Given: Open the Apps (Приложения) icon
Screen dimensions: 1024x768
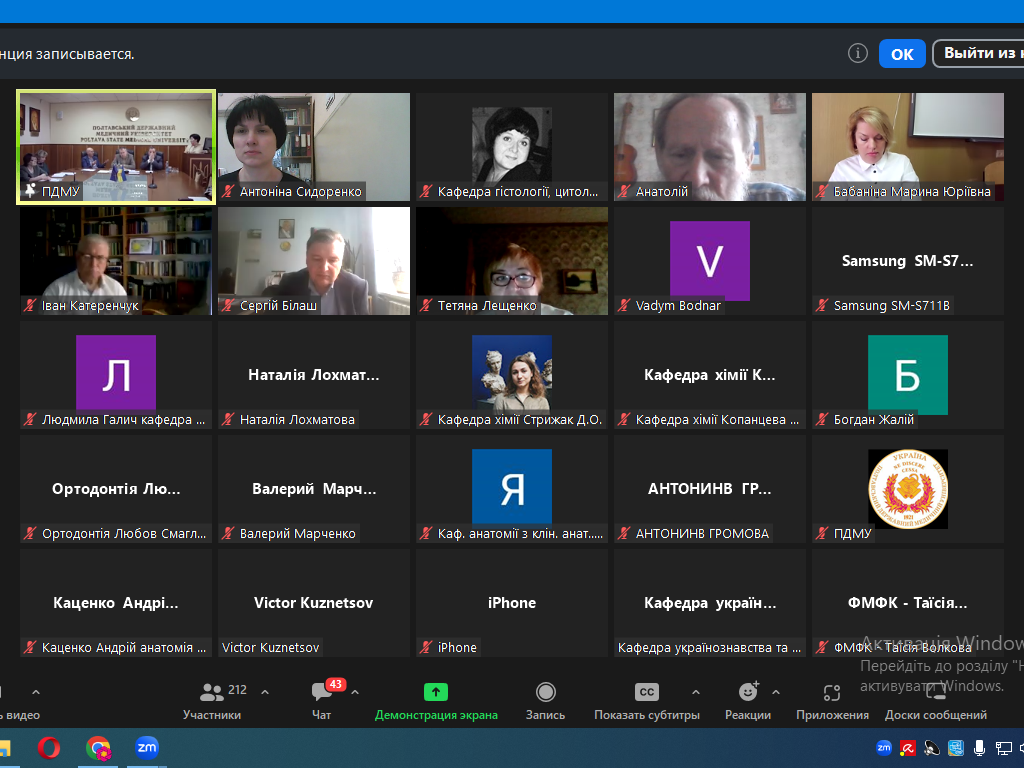Looking at the screenshot, I should click(x=832, y=692).
